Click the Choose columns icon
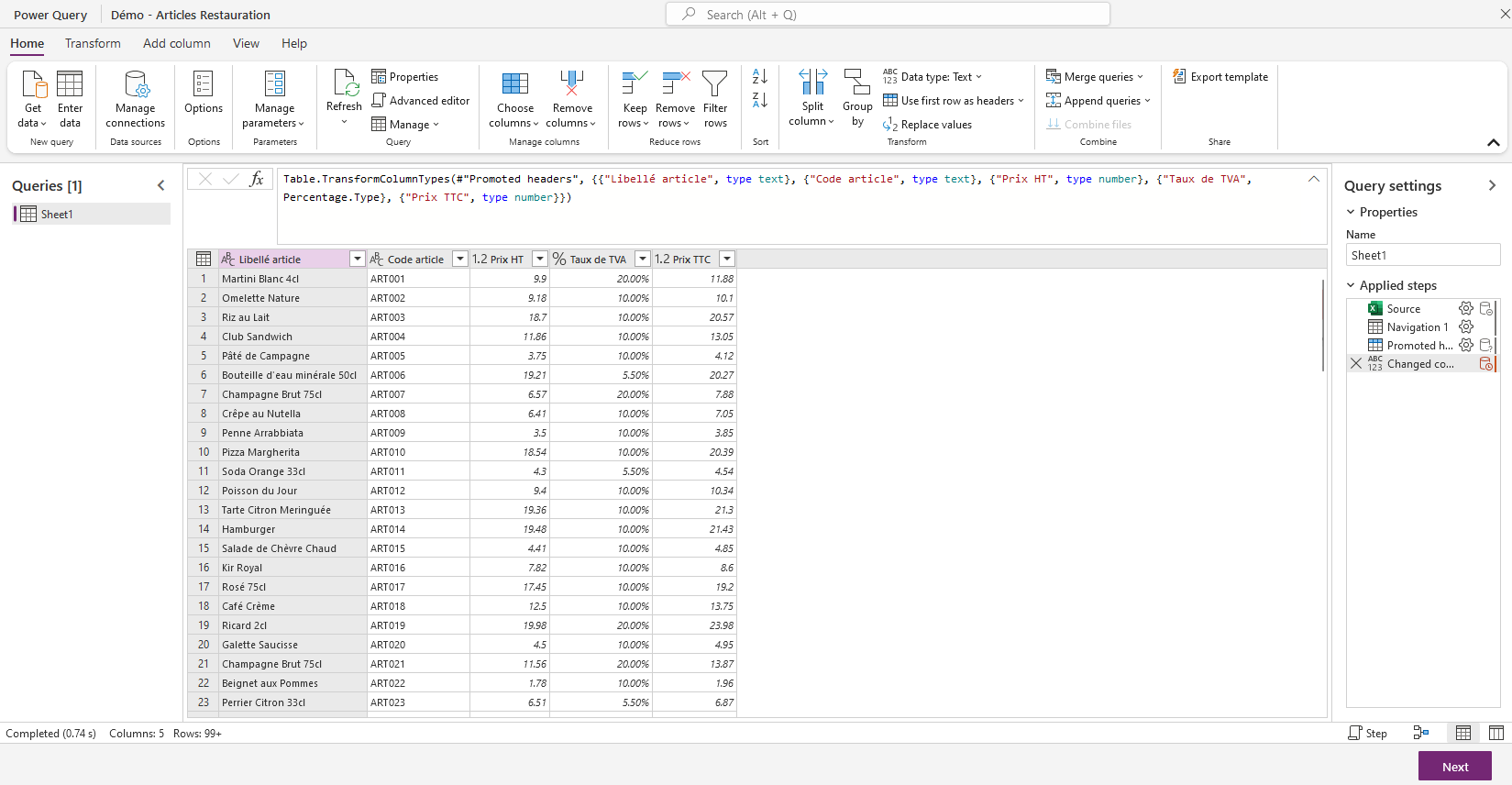This screenshot has width=1512, height=785. coord(515,83)
